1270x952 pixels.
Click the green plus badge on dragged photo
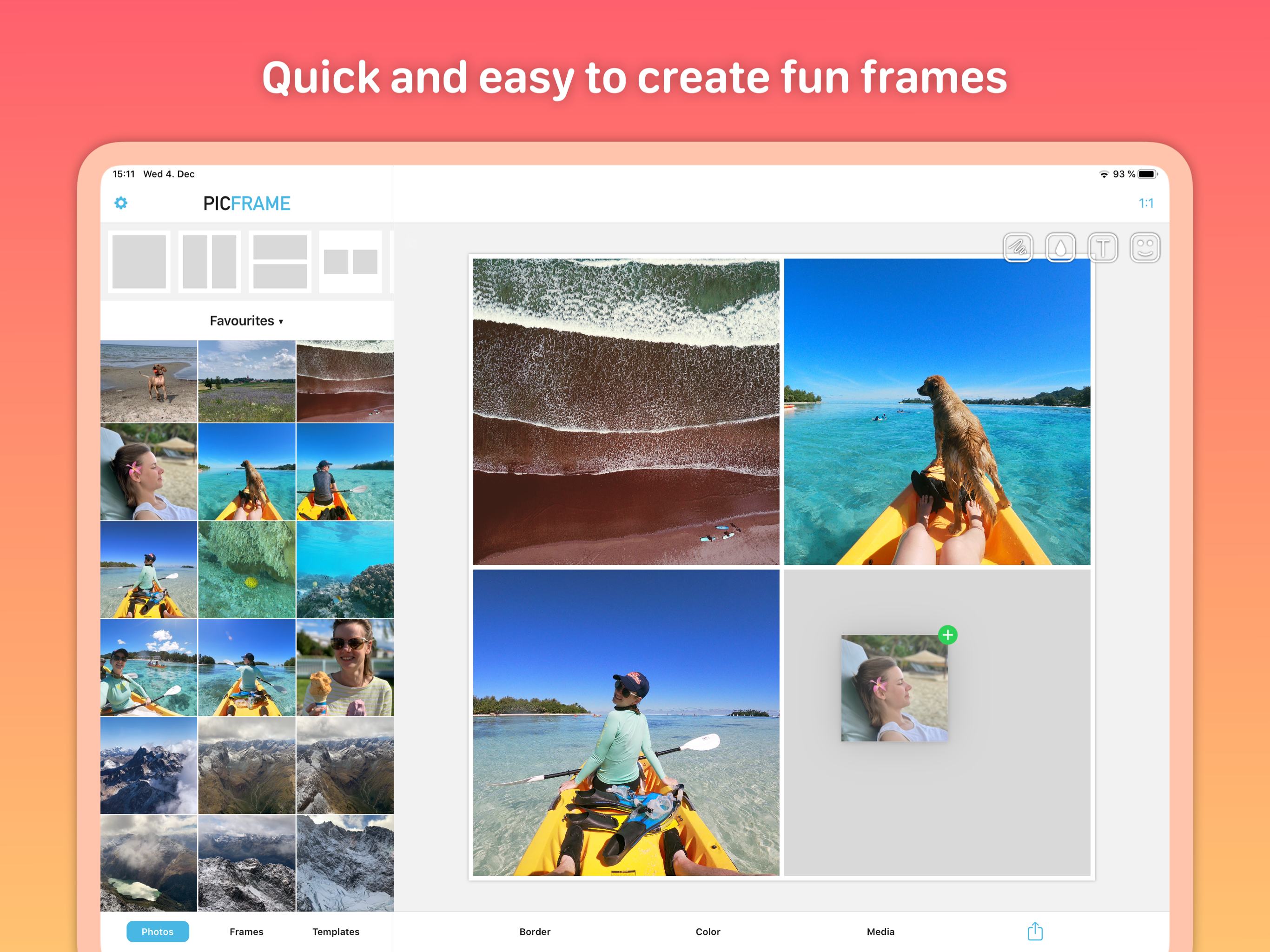pos(947,635)
